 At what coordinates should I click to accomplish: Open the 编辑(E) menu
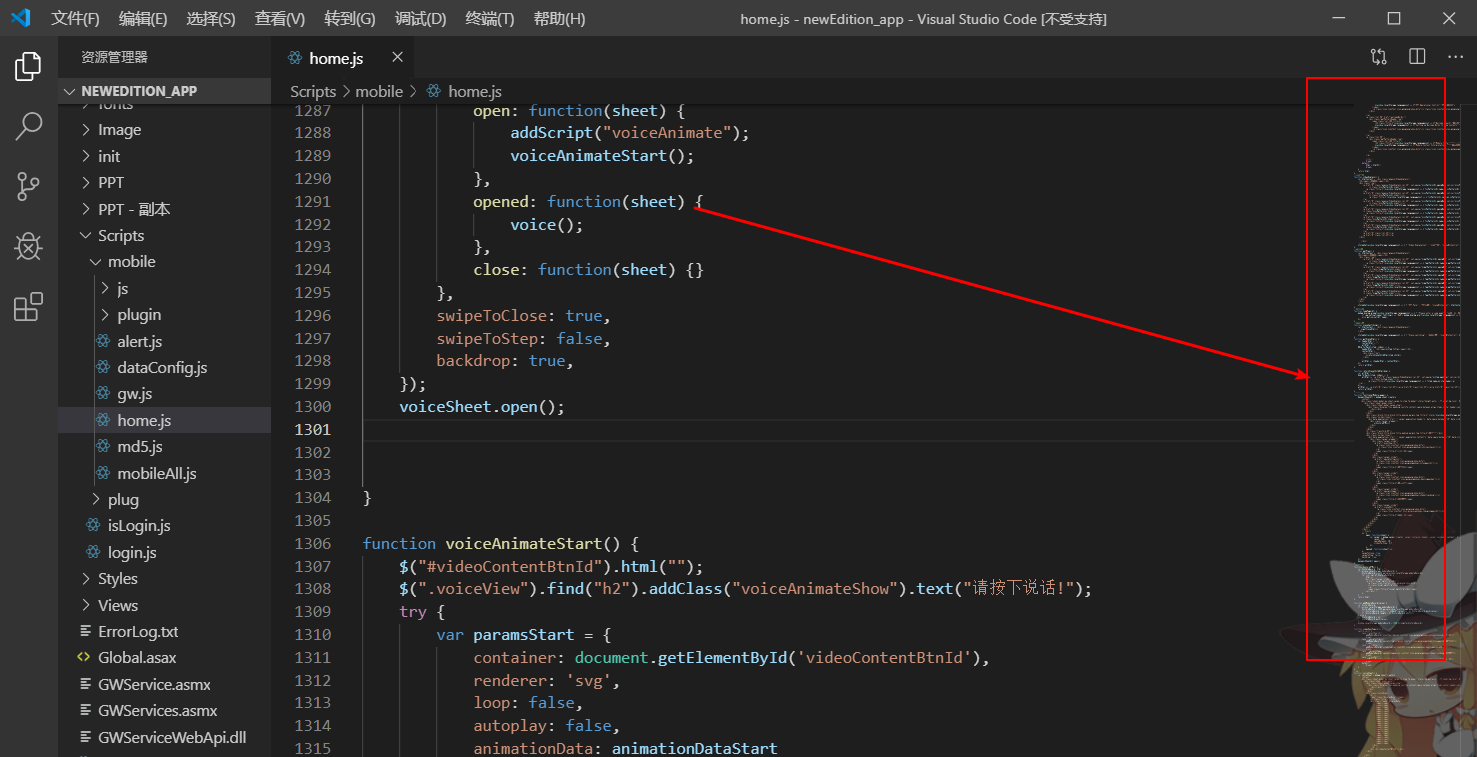click(143, 19)
